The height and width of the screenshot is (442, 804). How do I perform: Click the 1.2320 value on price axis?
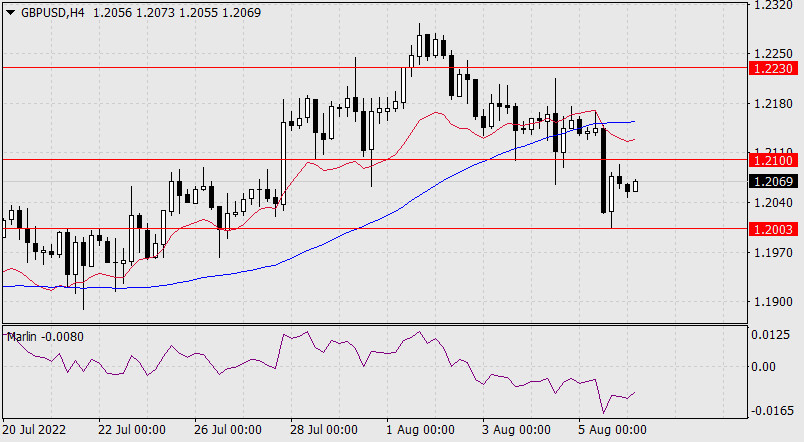pyautogui.click(x=771, y=6)
